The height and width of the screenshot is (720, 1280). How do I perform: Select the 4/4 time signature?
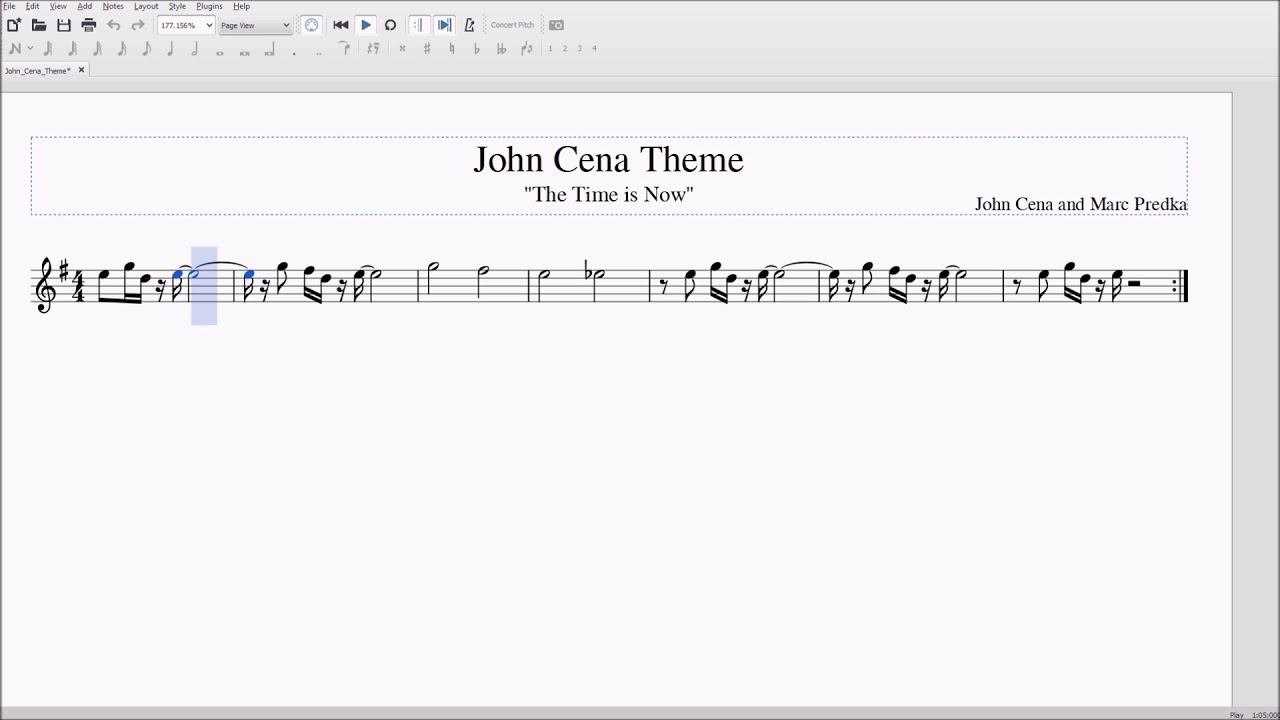click(78, 286)
